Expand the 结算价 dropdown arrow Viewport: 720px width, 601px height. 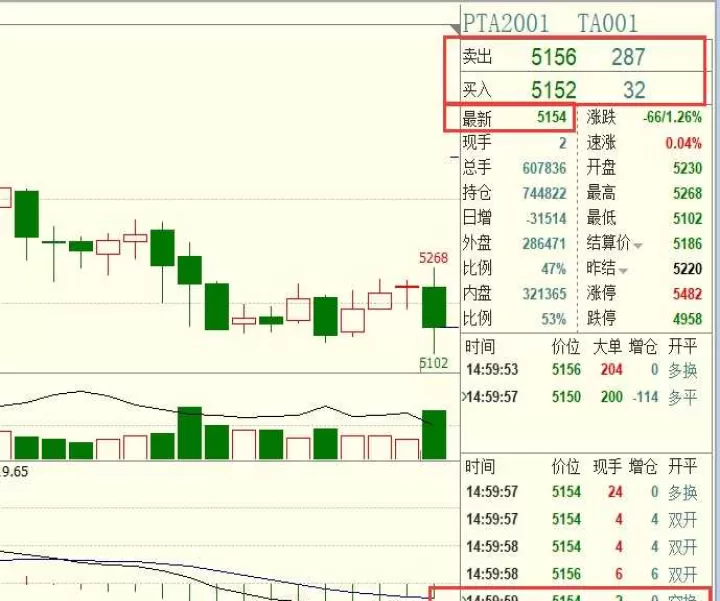point(638,246)
